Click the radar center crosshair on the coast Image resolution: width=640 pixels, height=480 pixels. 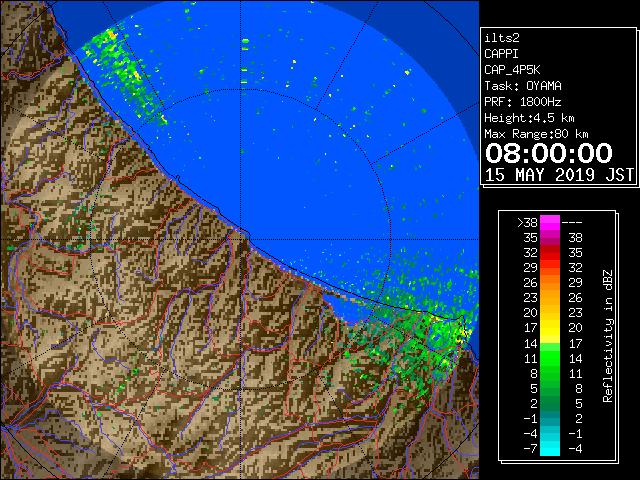tap(241, 240)
